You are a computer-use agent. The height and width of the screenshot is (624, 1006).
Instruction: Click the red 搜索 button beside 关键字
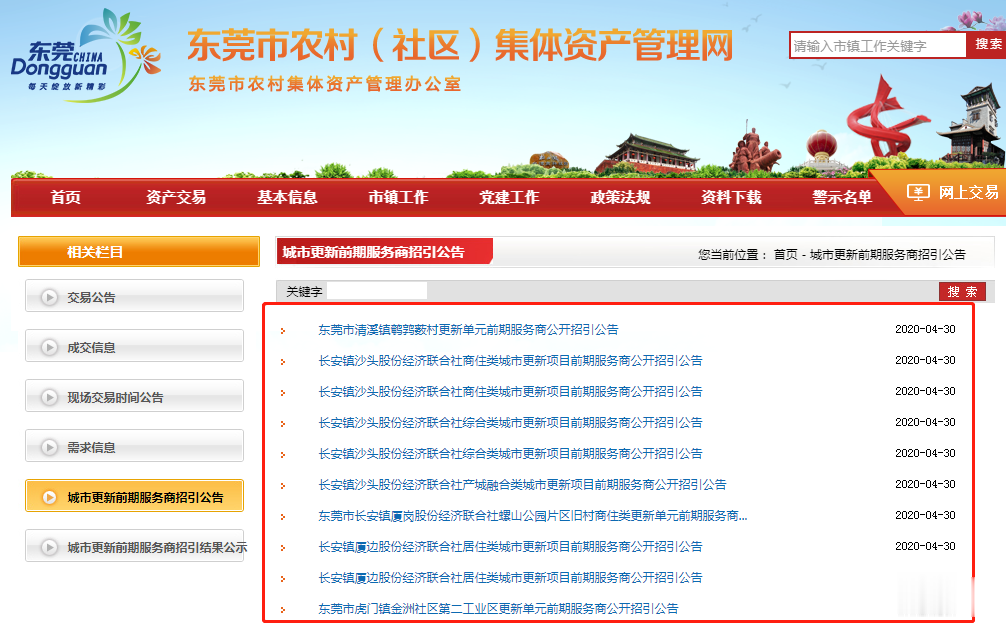965,290
